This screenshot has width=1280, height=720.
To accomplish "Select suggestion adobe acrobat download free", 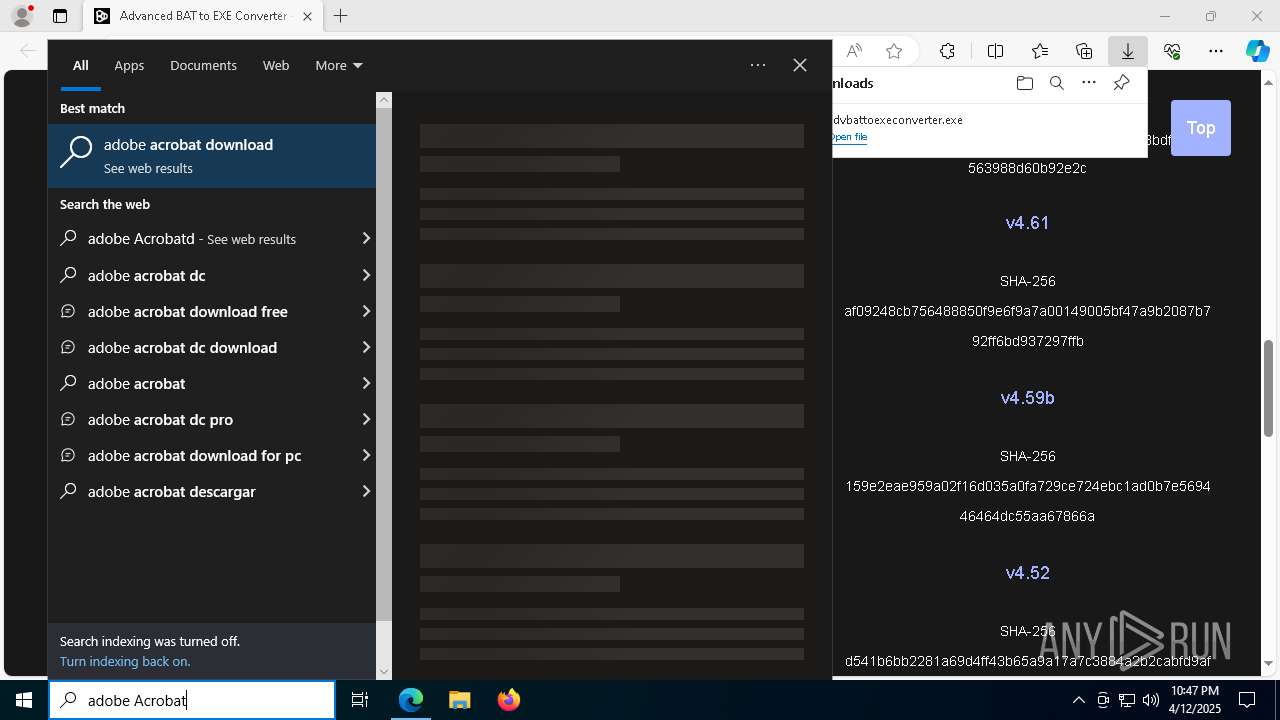I will coord(202,311).
